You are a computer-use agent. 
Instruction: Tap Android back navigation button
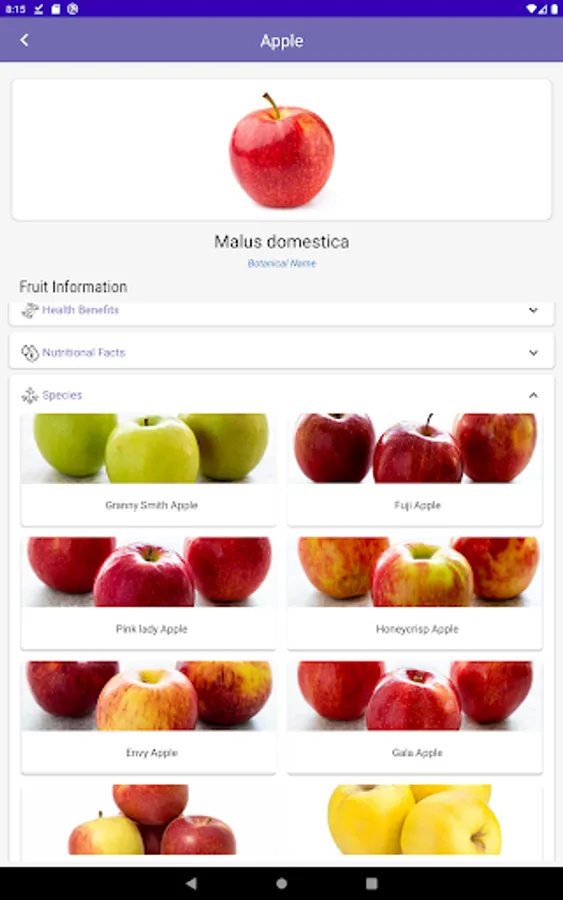(191, 883)
